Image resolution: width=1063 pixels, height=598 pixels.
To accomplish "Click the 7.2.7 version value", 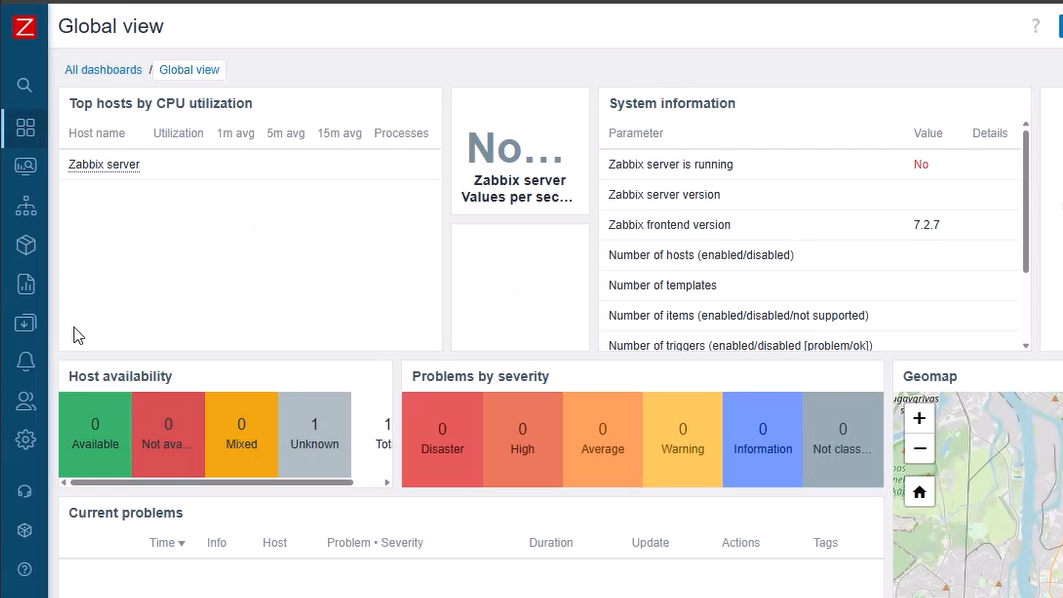I will tap(927, 225).
